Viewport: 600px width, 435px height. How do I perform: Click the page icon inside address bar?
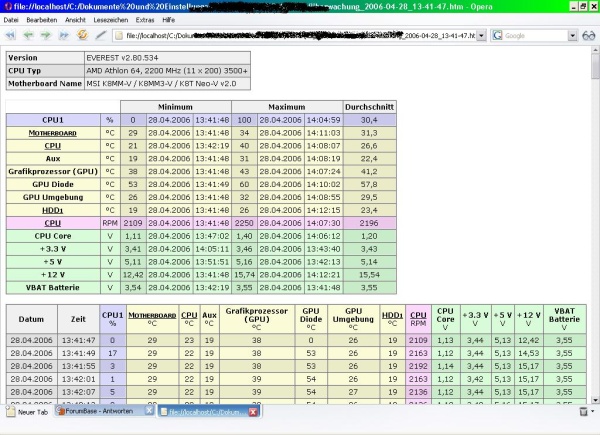pos(119,36)
